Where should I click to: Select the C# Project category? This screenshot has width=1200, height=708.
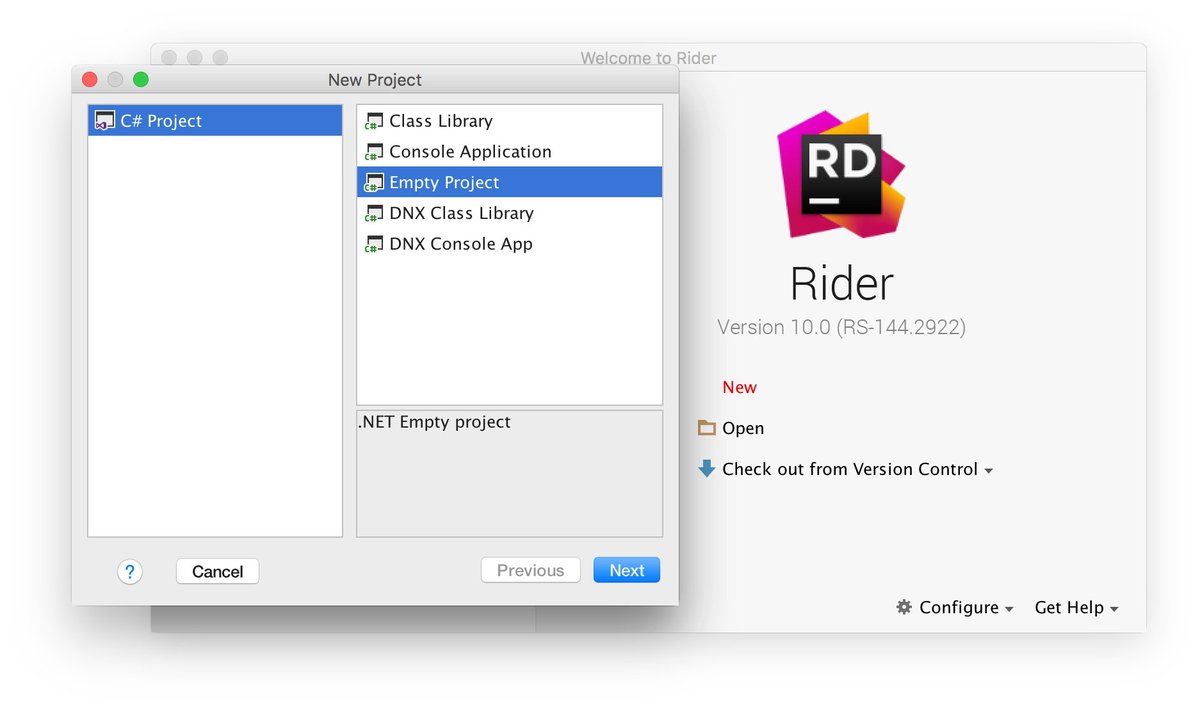tap(215, 121)
